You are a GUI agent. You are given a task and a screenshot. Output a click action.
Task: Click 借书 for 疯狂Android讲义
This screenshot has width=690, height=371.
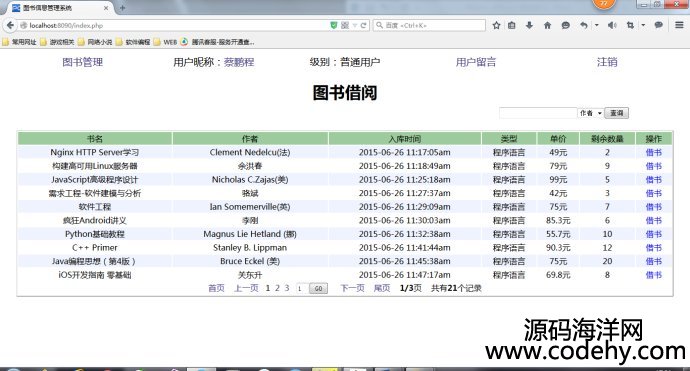[x=653, y=220]
